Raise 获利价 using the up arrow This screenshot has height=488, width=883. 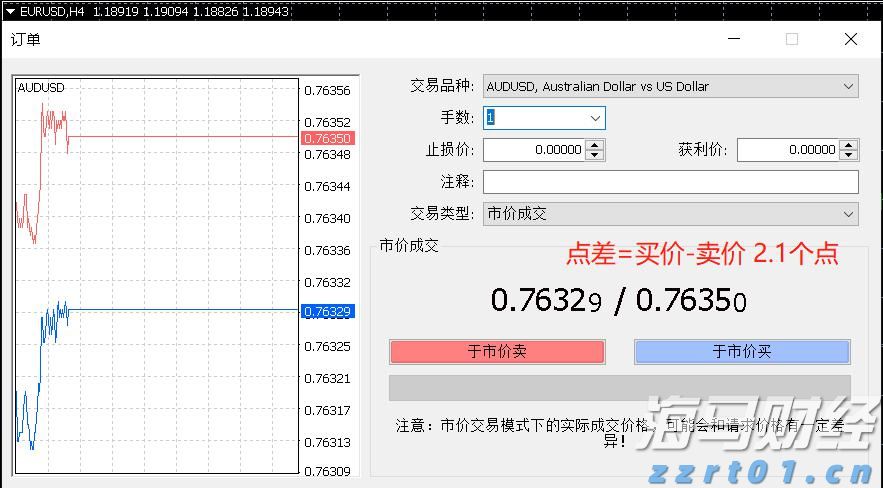tap(849, 145)
